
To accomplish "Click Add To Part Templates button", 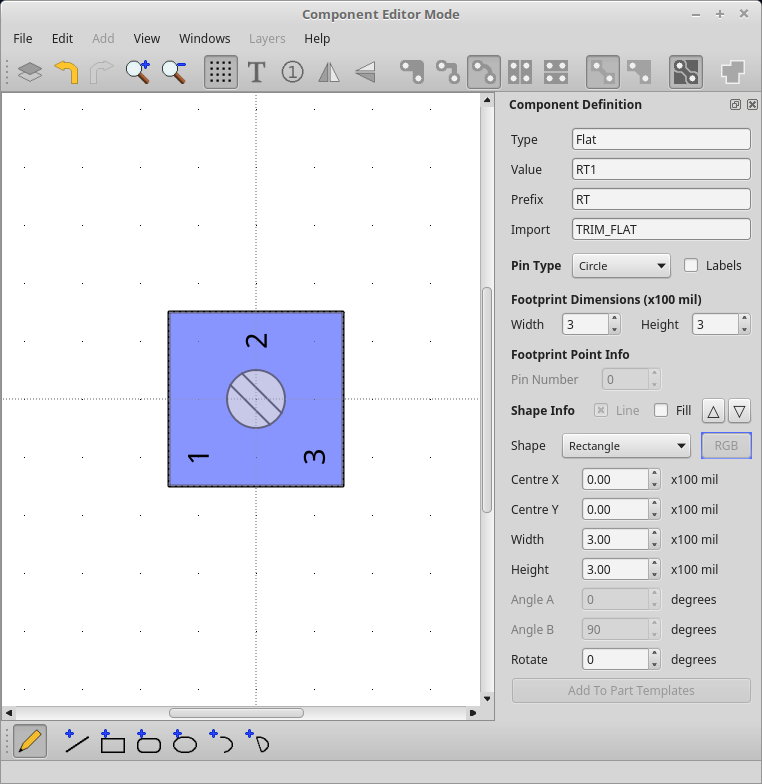I will pos(631,690).
